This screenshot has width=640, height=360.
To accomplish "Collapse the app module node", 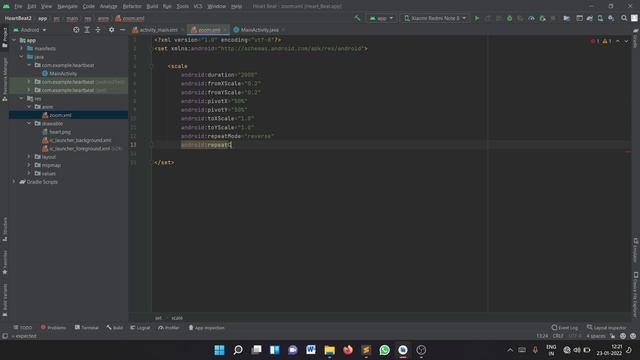I will (x=15, y=40).
